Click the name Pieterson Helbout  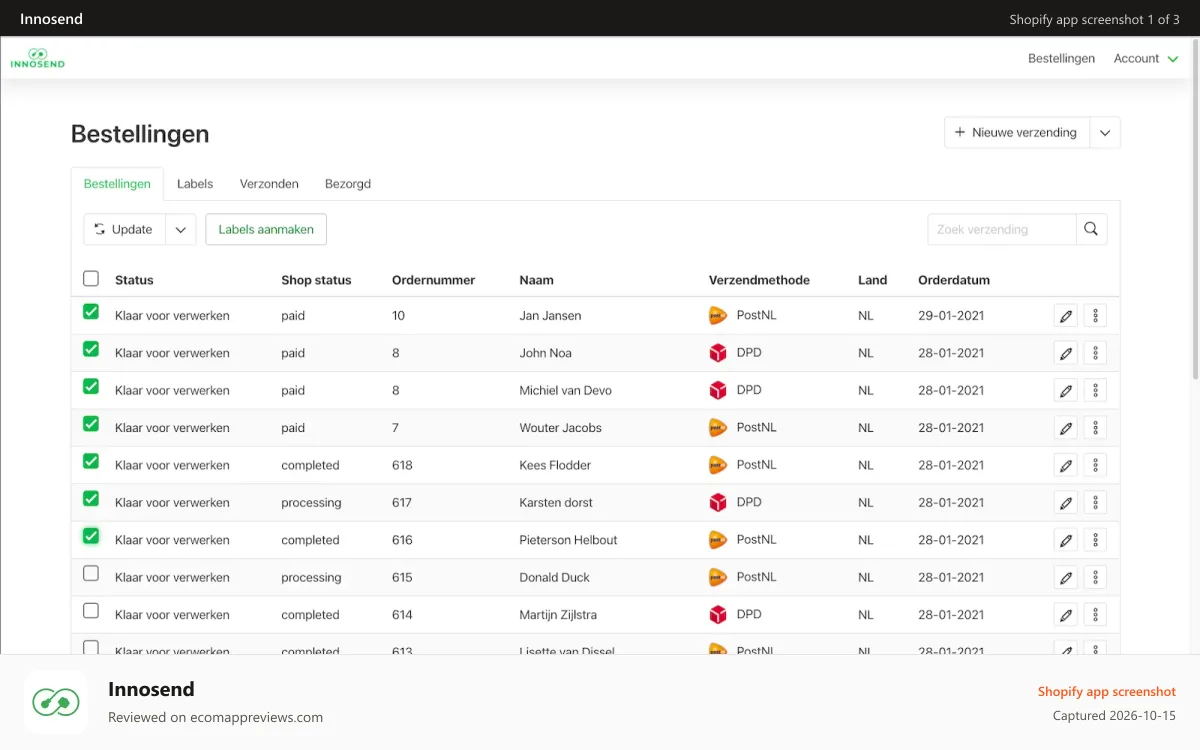(568, 540)
